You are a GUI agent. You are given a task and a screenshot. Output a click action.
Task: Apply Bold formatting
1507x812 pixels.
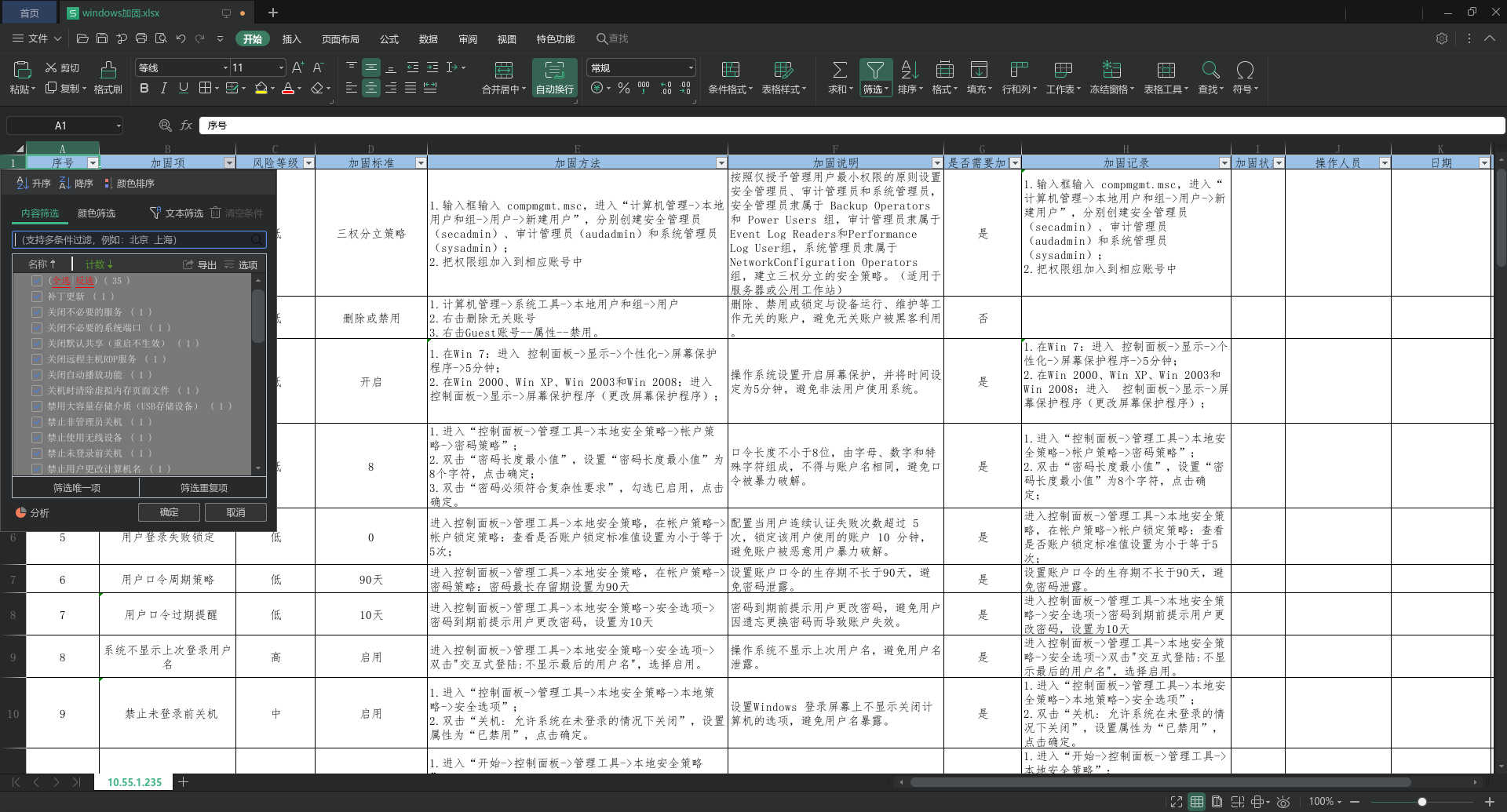144,88
